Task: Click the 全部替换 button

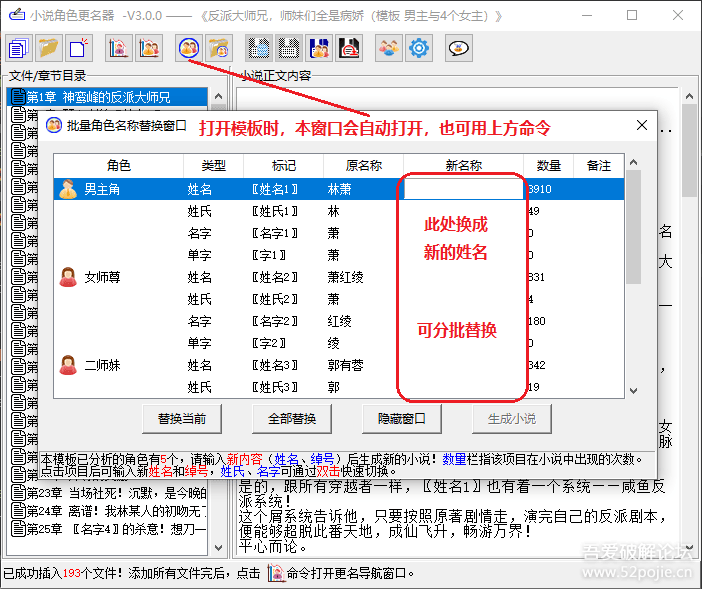Action: pos(291,418)
